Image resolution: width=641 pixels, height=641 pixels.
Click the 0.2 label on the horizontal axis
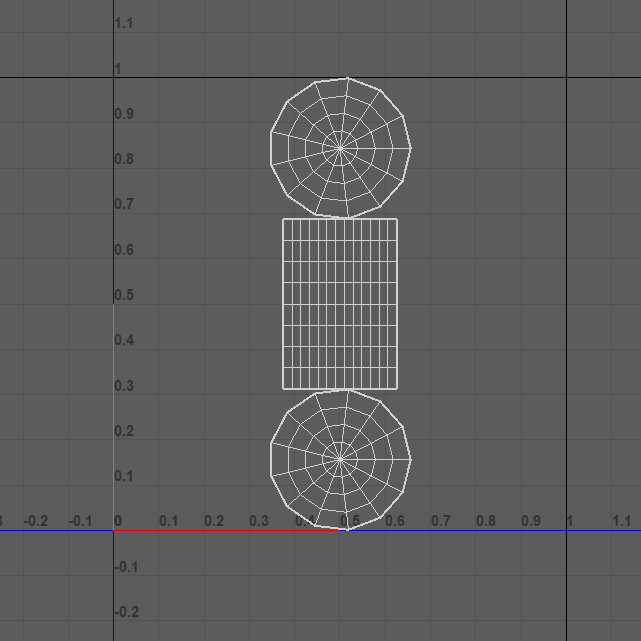tap(214, 521)
